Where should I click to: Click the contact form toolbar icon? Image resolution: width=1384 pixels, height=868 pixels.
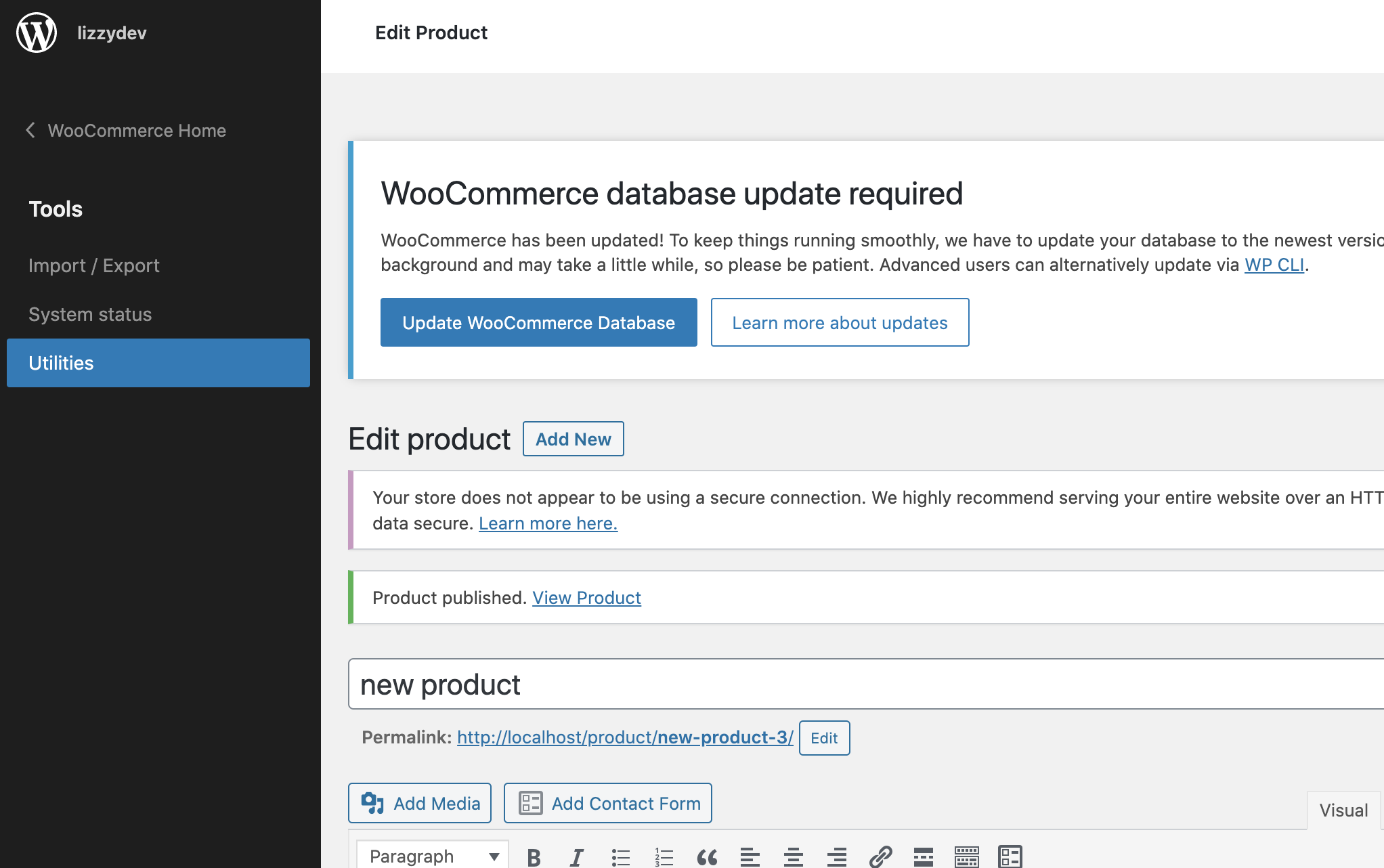[x=1010, y=857]
